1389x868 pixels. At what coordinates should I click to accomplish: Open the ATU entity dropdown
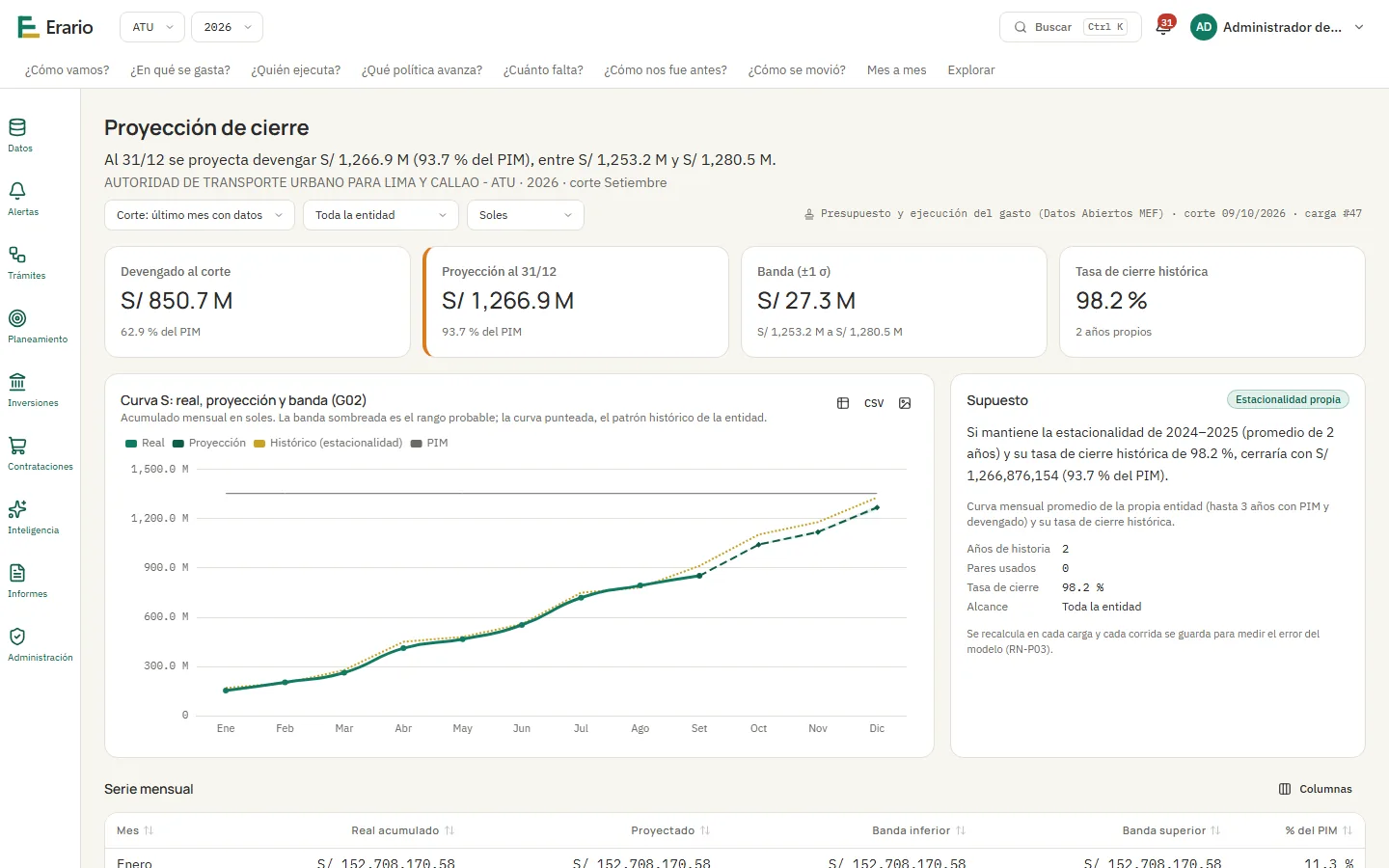point(152,27)
